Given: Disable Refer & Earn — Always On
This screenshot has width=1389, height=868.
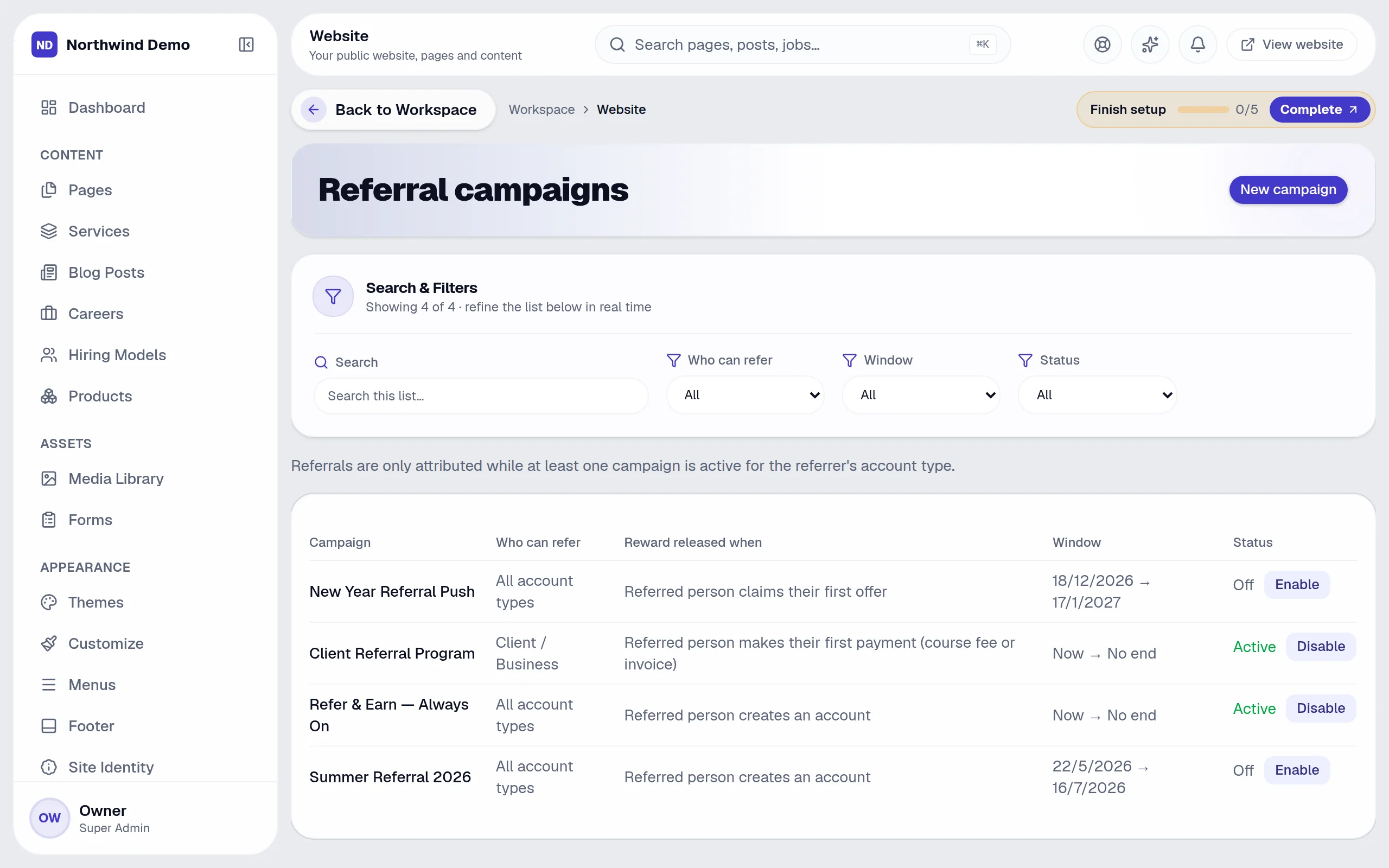Looking at the screenshot, I should point(1320,709).
